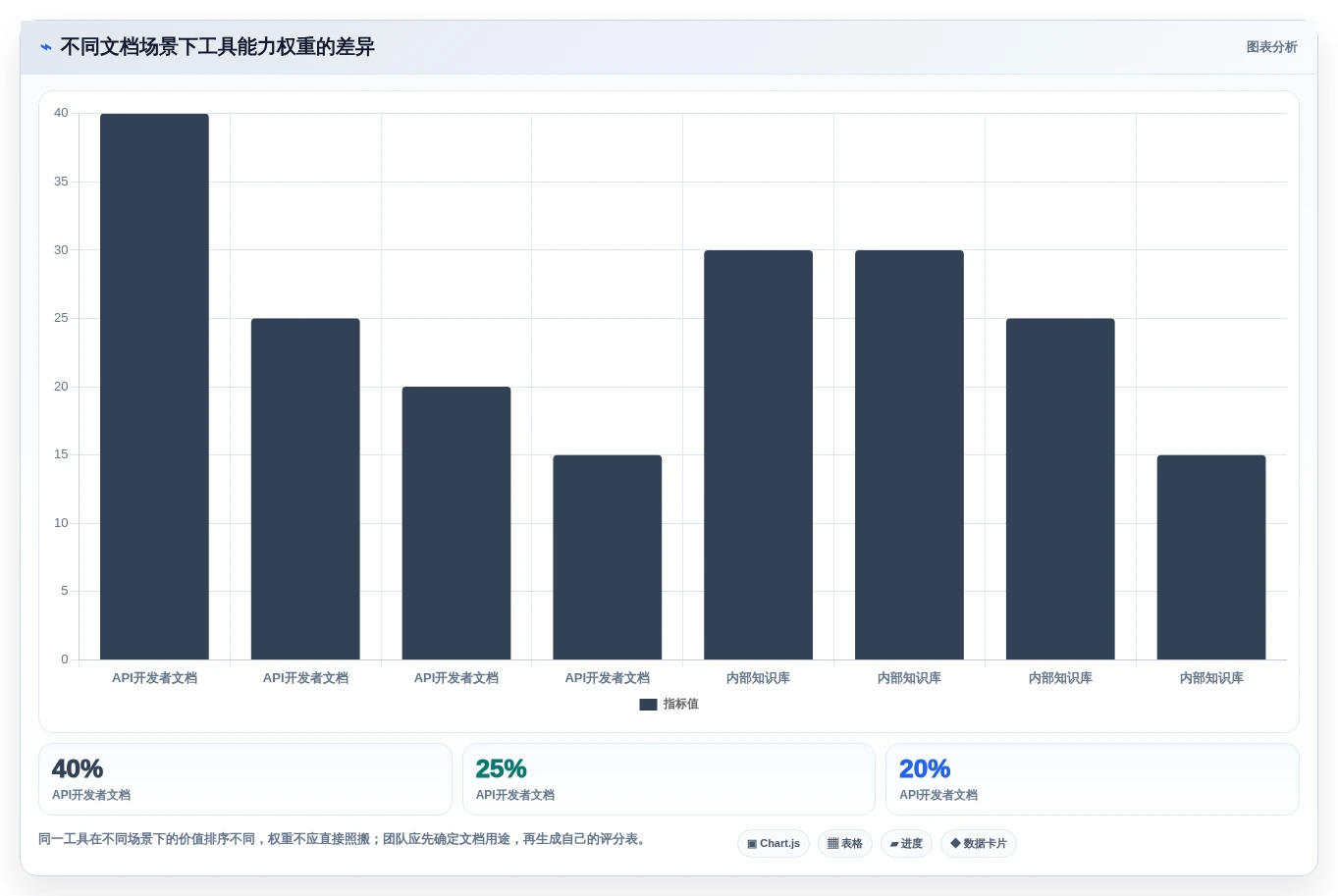Click the 表格 tag chip

[x=845, y=844]
